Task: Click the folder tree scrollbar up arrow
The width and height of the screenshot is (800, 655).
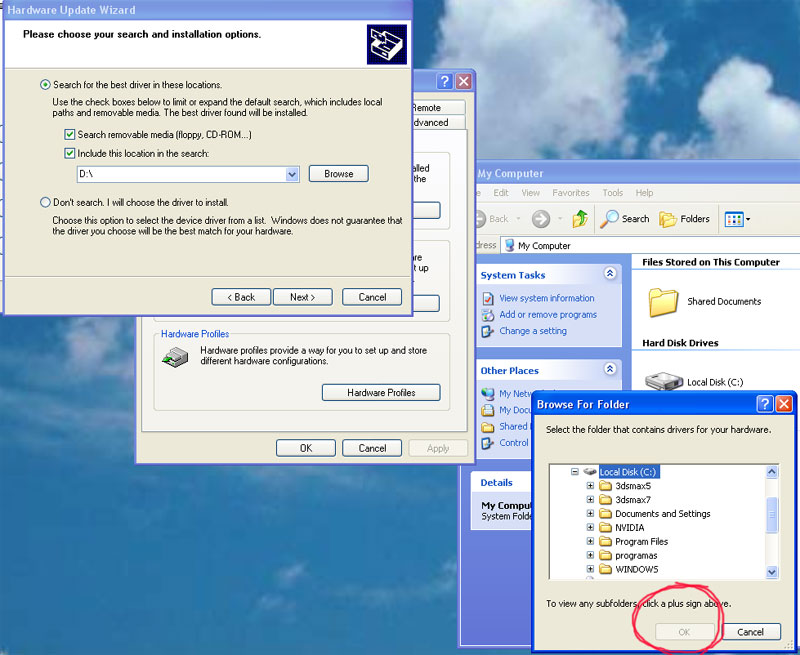Action: (x=772, y=472)
